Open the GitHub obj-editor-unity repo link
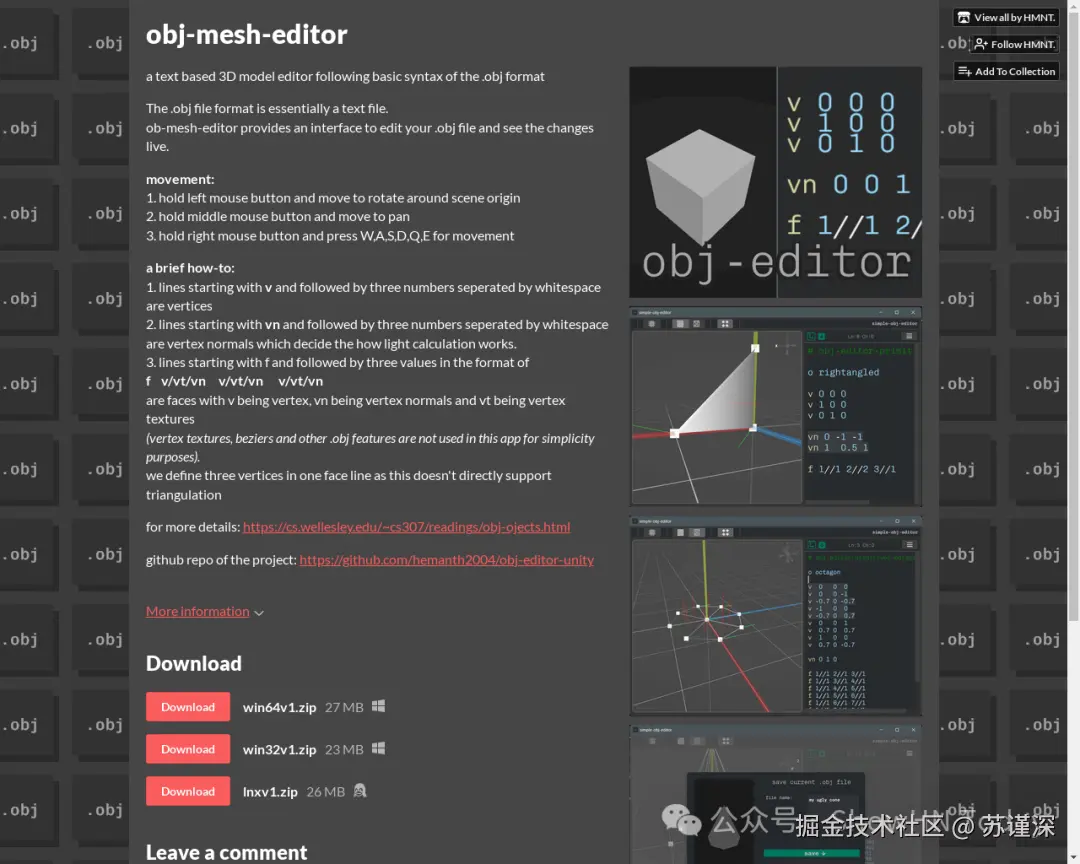The image size is (1080, 864). pos(446,559)
